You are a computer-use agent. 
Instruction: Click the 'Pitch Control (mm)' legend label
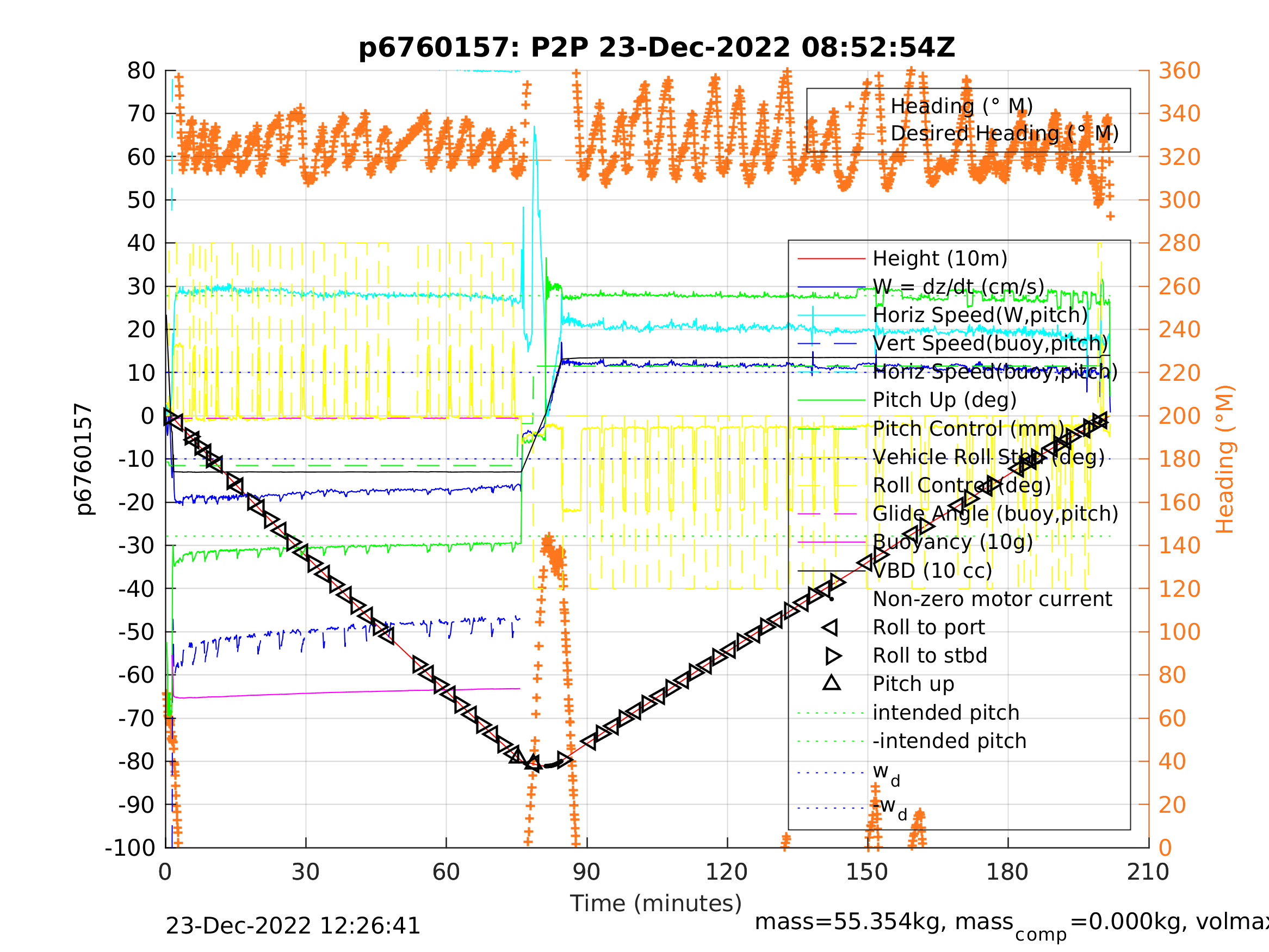pyautogui.click(x=969, y=429)
